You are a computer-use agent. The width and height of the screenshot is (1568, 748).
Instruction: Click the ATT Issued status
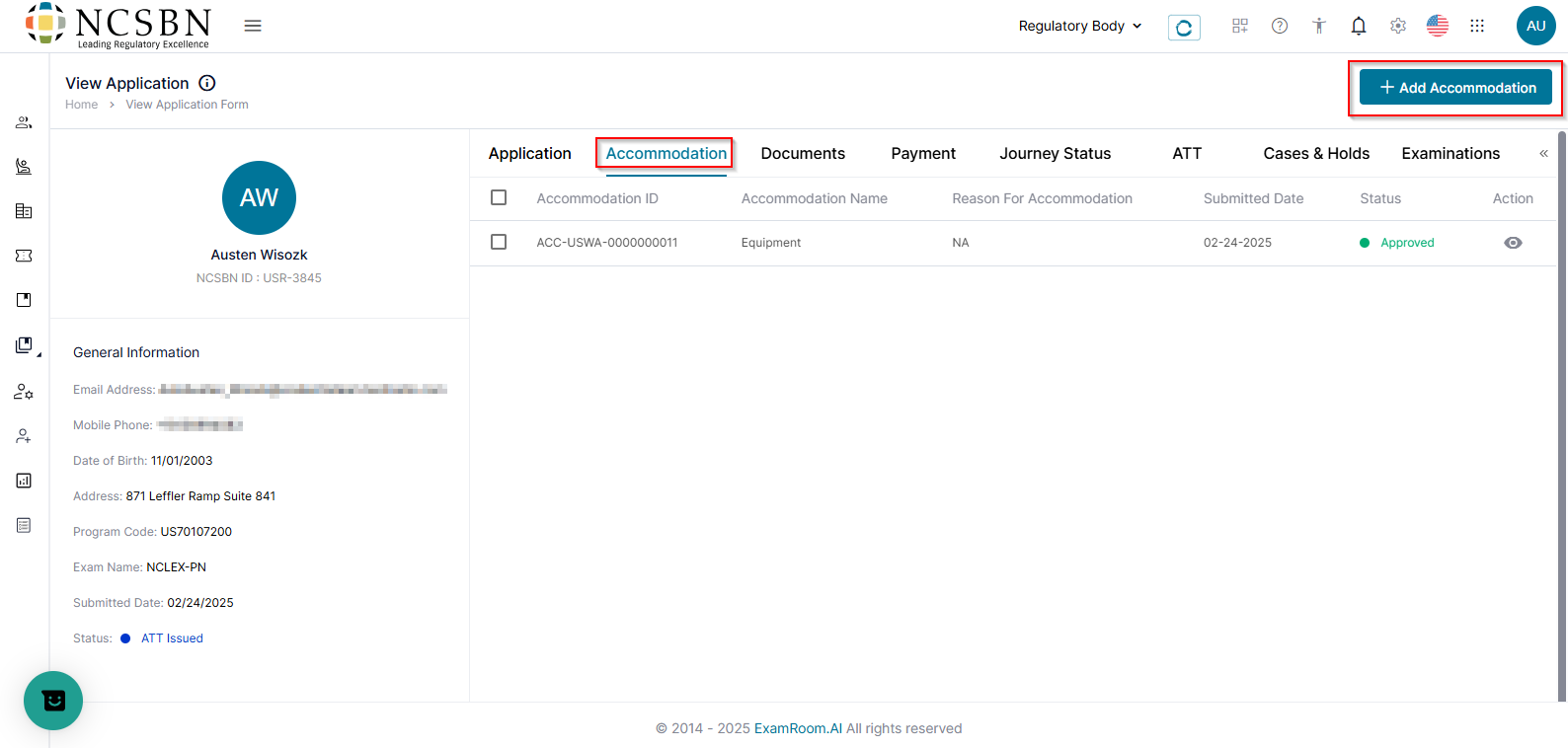[x=172, y=638]
